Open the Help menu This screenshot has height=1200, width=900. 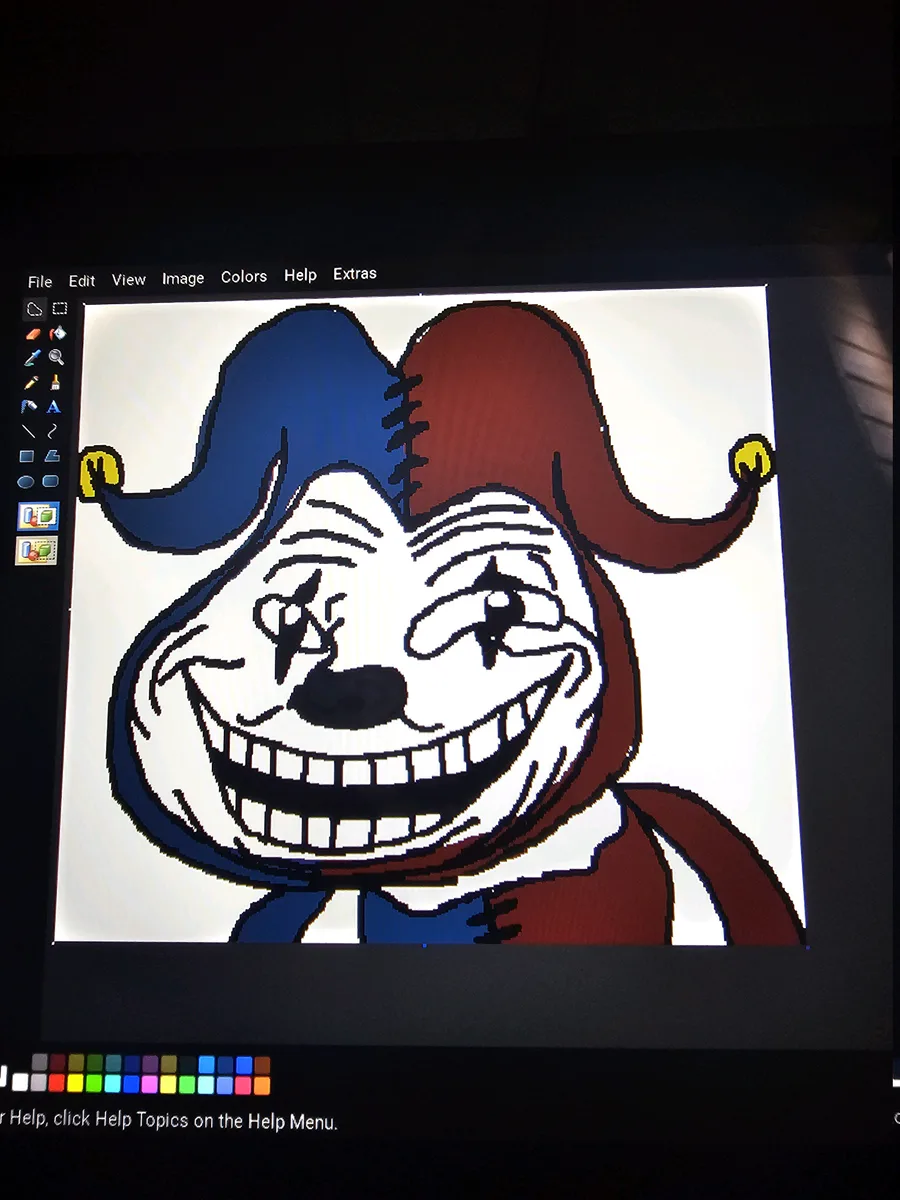[x=300, y=275]
